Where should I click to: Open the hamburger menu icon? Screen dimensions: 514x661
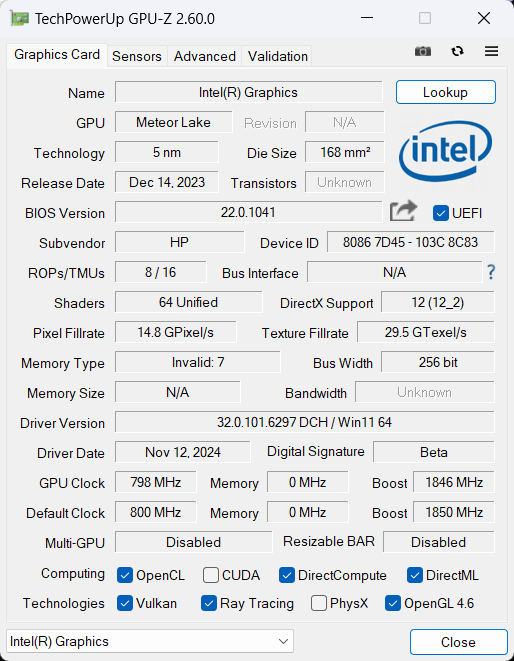coord(491,51)
